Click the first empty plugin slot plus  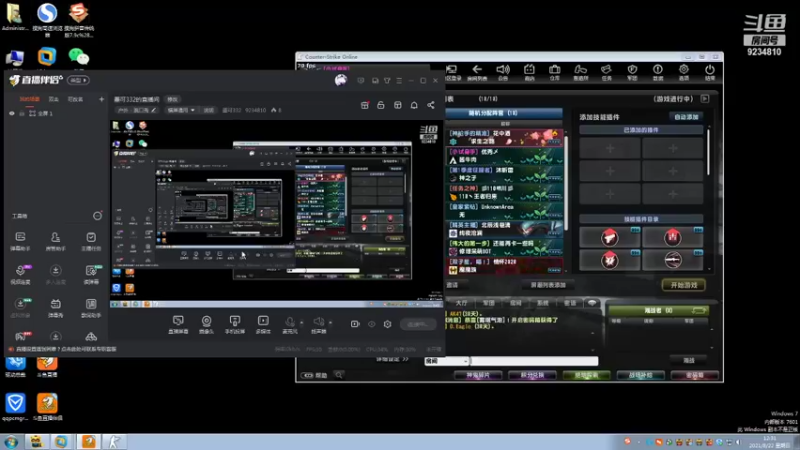click(x=610, y=148)
